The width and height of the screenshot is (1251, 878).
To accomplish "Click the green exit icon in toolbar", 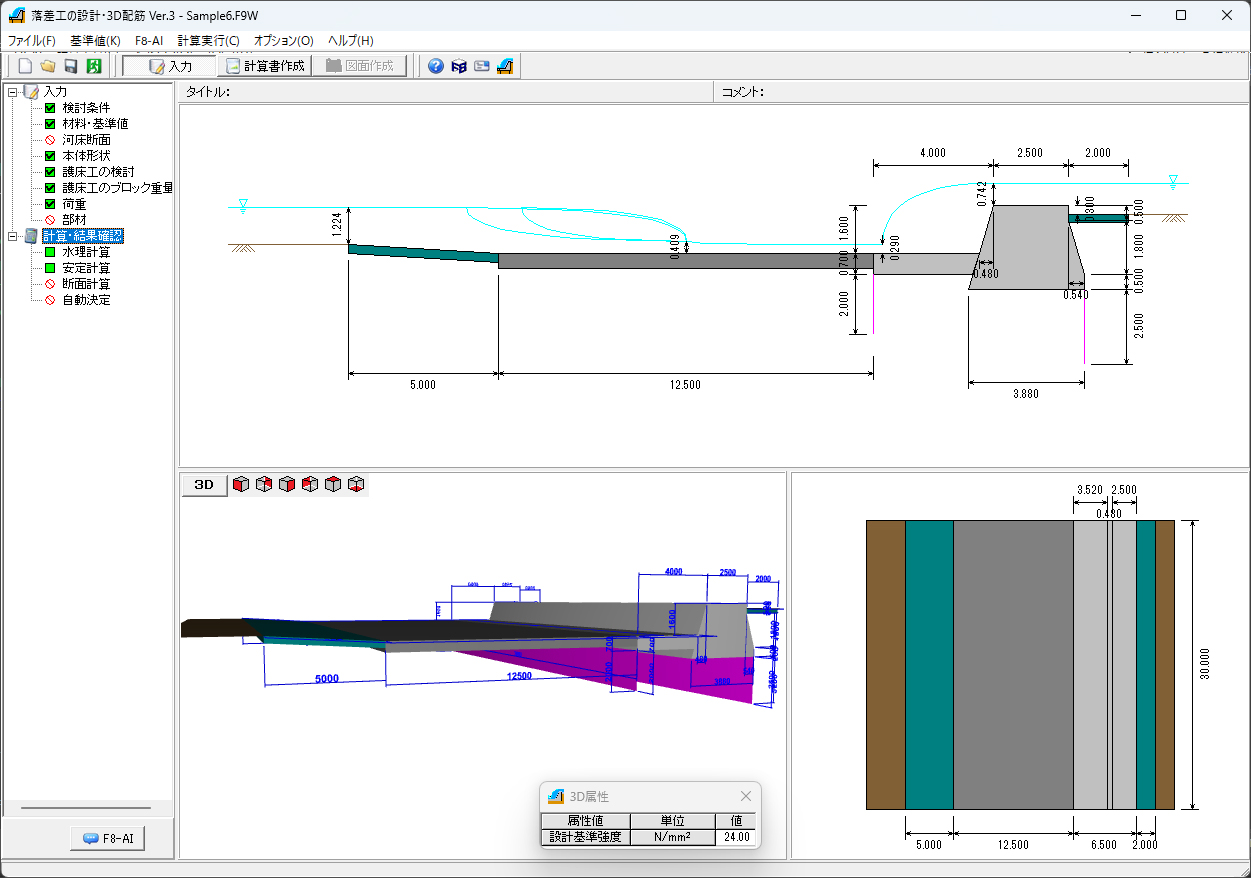I will 94,66.
